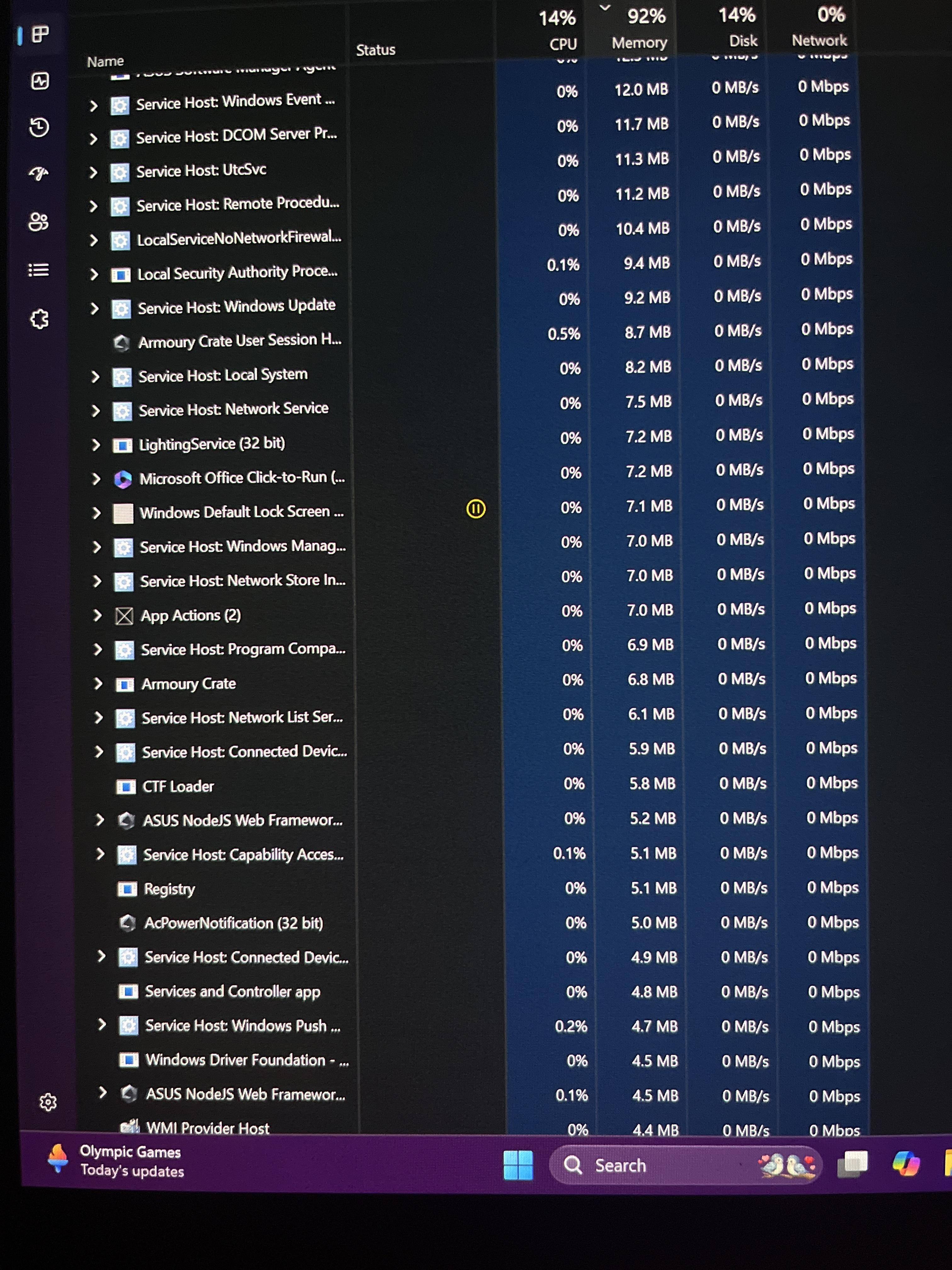952x1270 pixels.
Task: Select the Service Host: Network Store Interface row
Action: pyautogui.click(x=471, y=578)
